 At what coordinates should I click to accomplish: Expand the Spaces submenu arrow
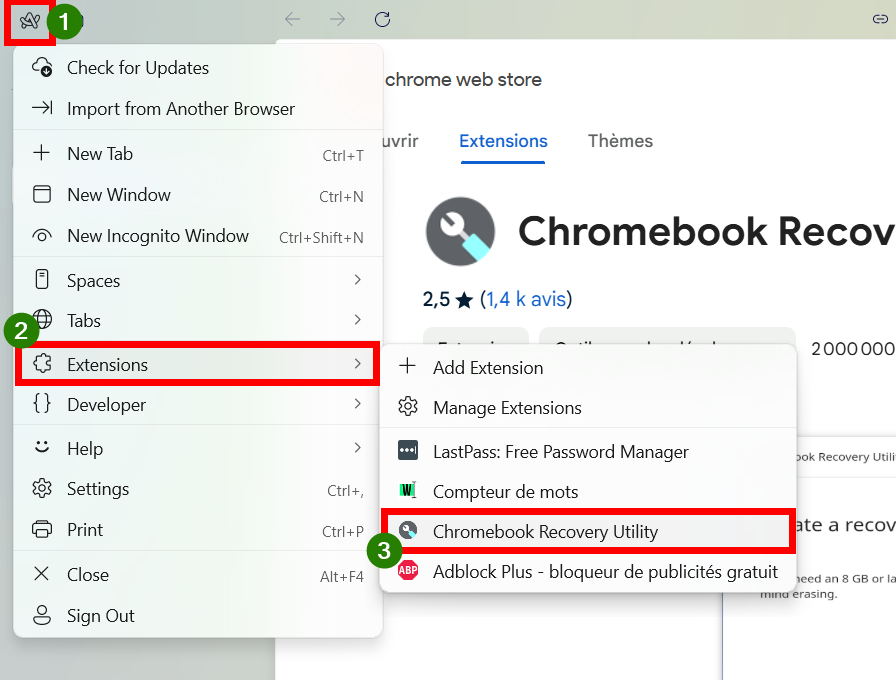(358, 279)
